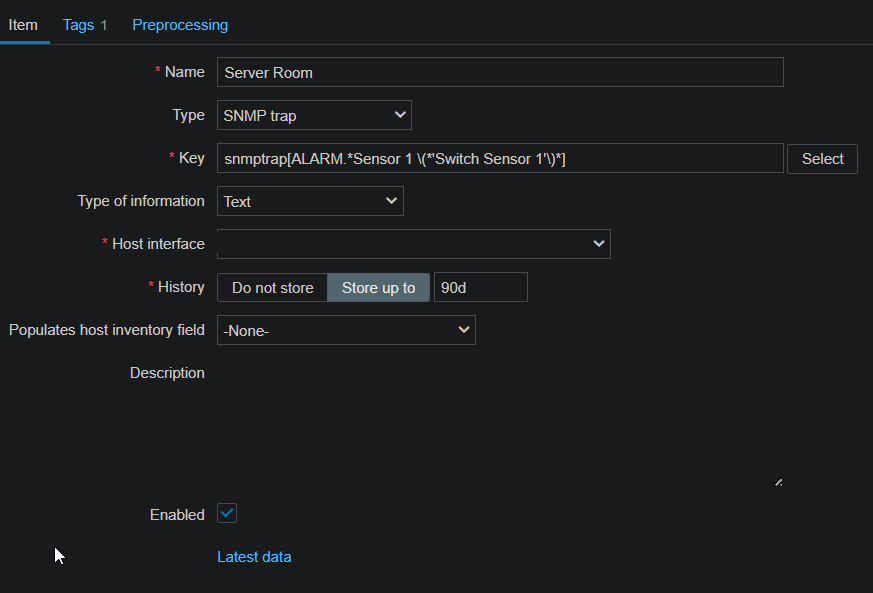
Task: Switch to the Tags tab
Action: pos(78,25)
